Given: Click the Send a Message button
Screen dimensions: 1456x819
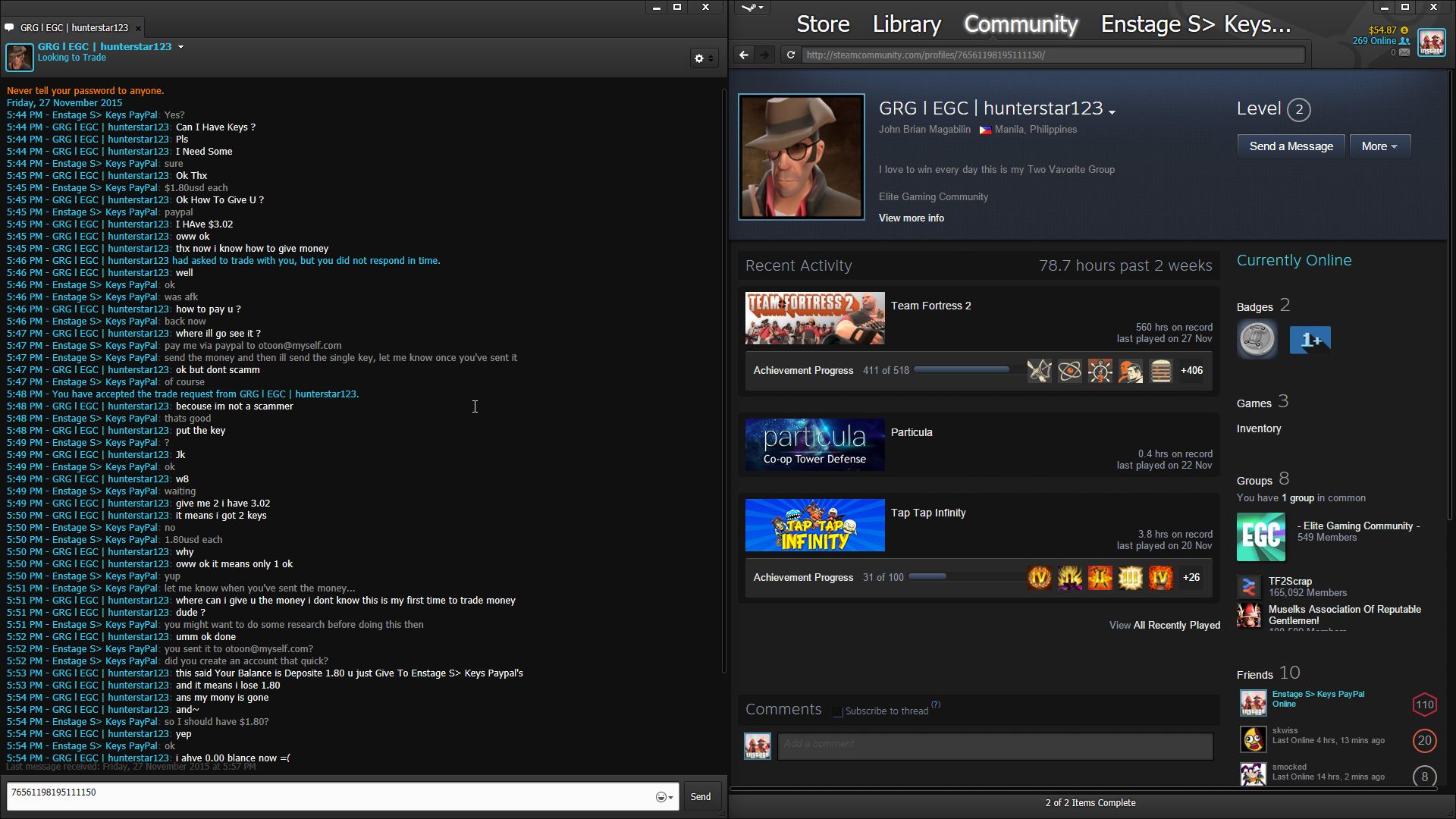Looking at the screenshot, I should [1291, 146].
